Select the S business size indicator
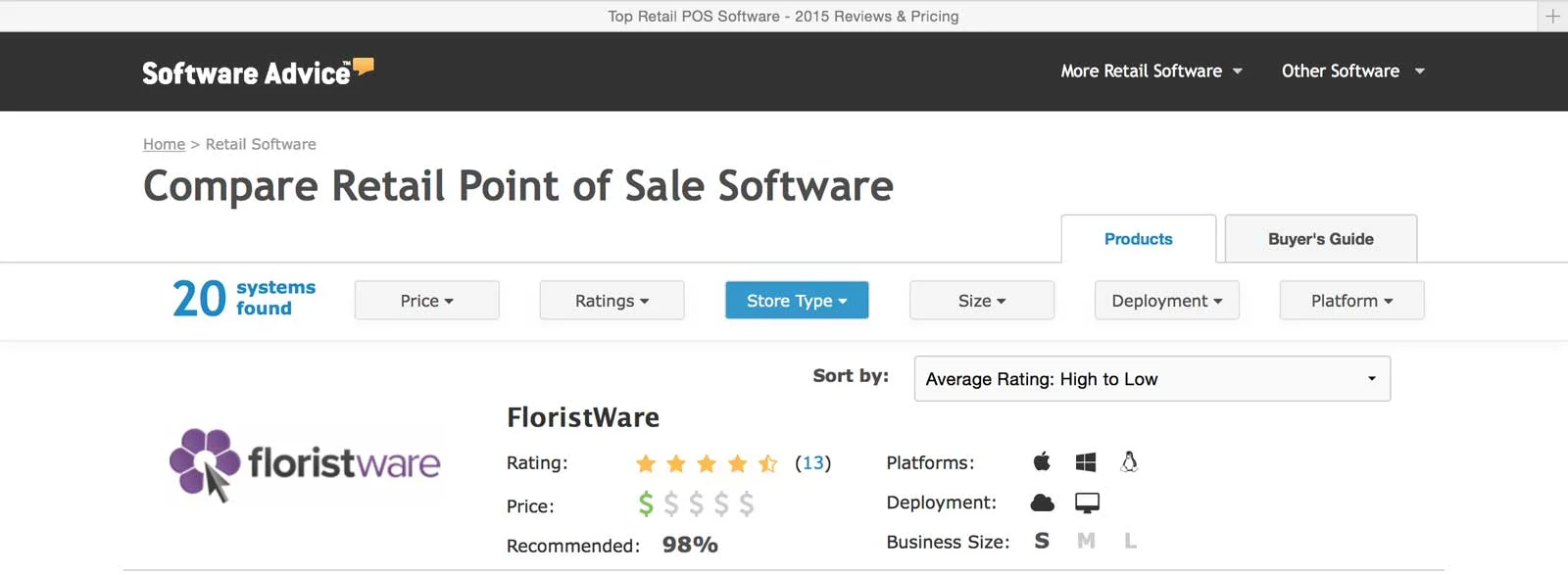Image resolution: width=1568 pixels, height=575 pixels. 1042,541
